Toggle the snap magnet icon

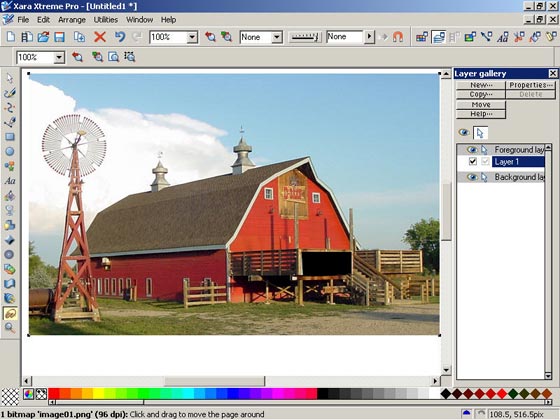(398, 37)
